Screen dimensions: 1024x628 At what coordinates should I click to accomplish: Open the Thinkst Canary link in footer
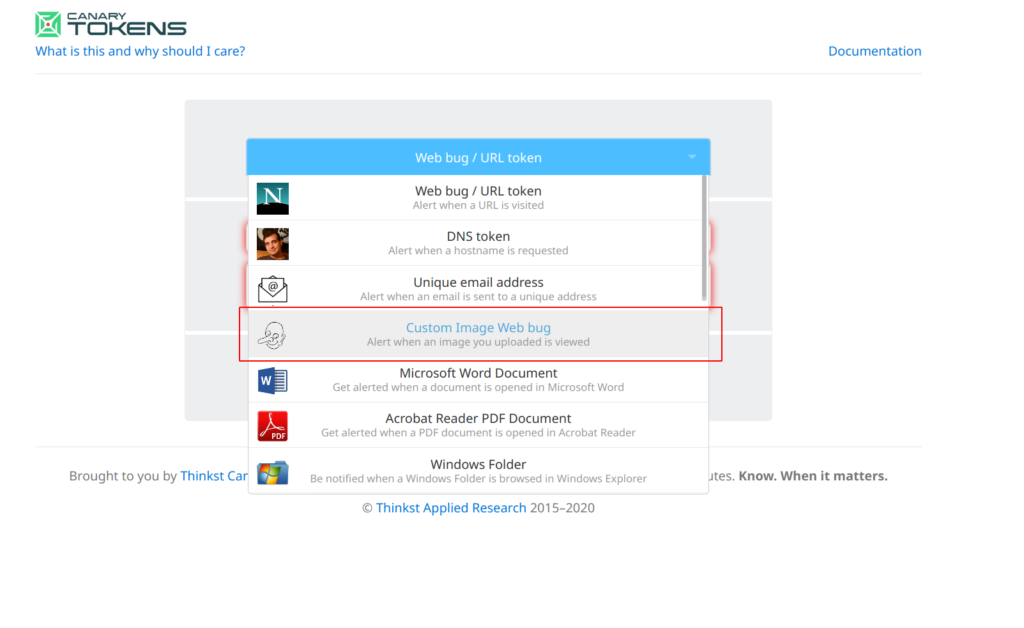click(214, 476)
